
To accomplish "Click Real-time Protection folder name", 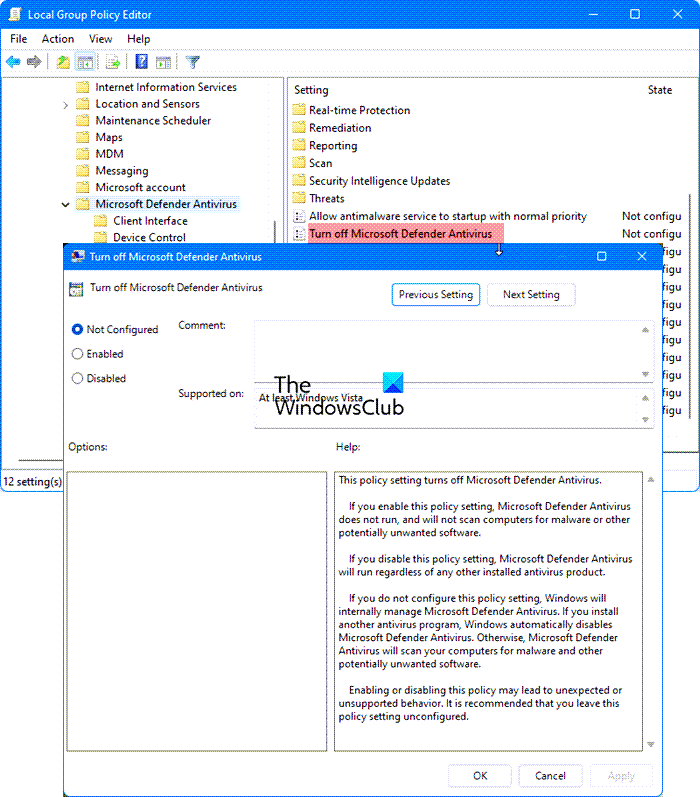I will click(x=359, y=110).
